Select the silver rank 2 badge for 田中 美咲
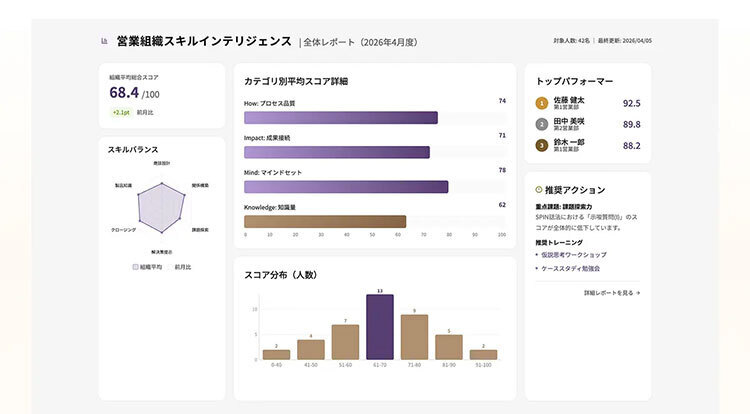This screenshot has width=750, height=414. tap(541, 124)
